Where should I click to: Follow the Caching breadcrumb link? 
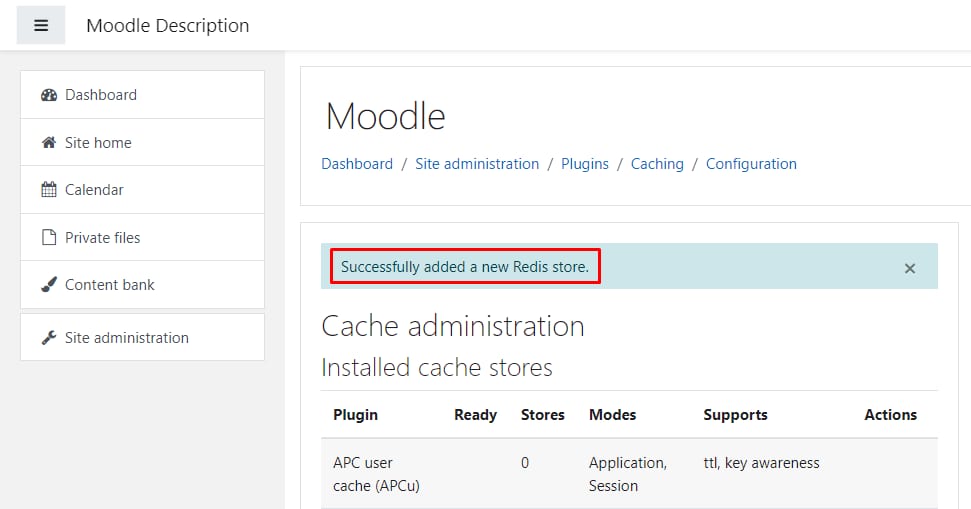(x=657, y=163)
